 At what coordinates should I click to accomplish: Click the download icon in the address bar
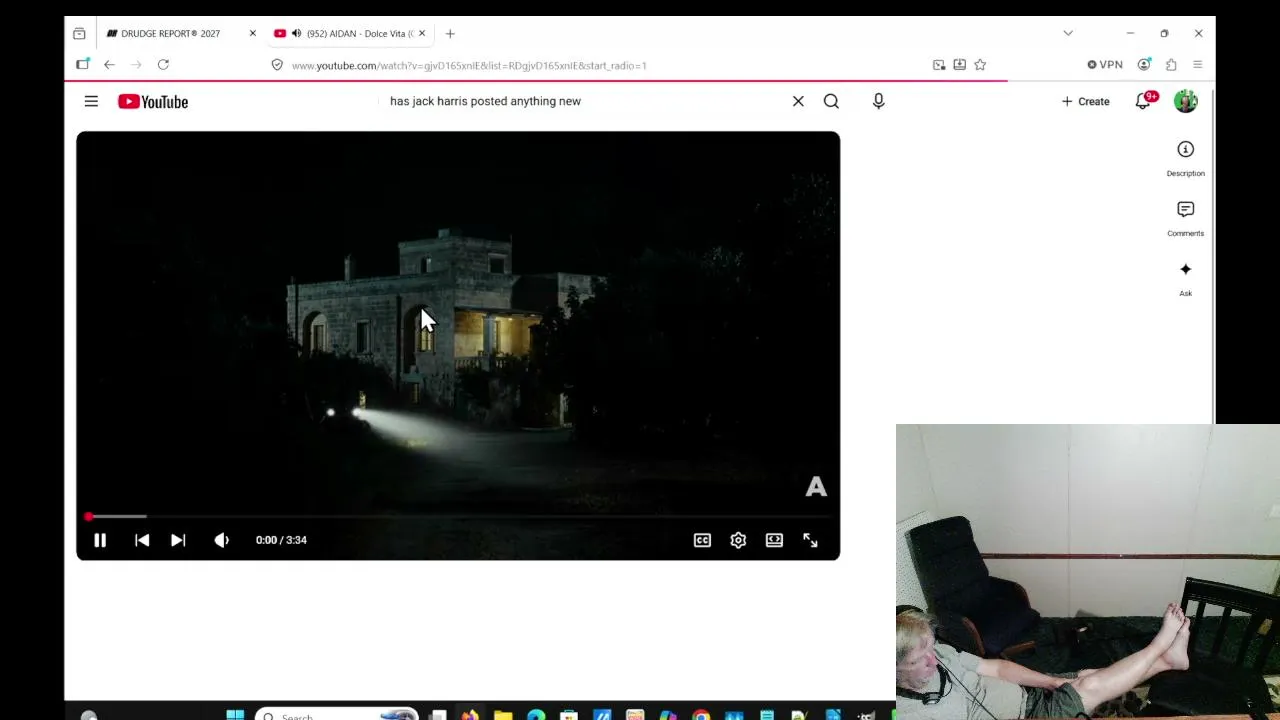pos(959,65)
